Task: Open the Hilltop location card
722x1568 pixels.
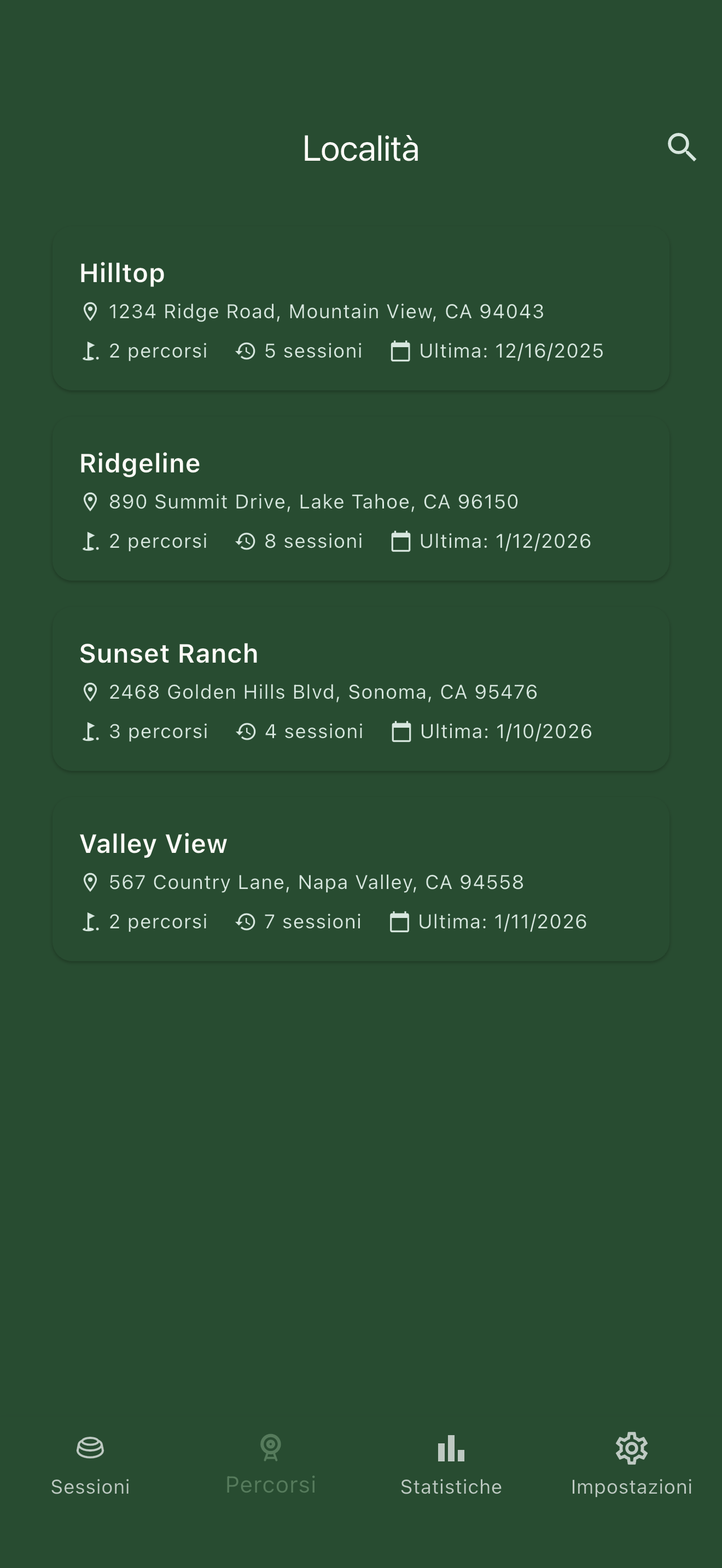Action: click(x=361, y=311)
